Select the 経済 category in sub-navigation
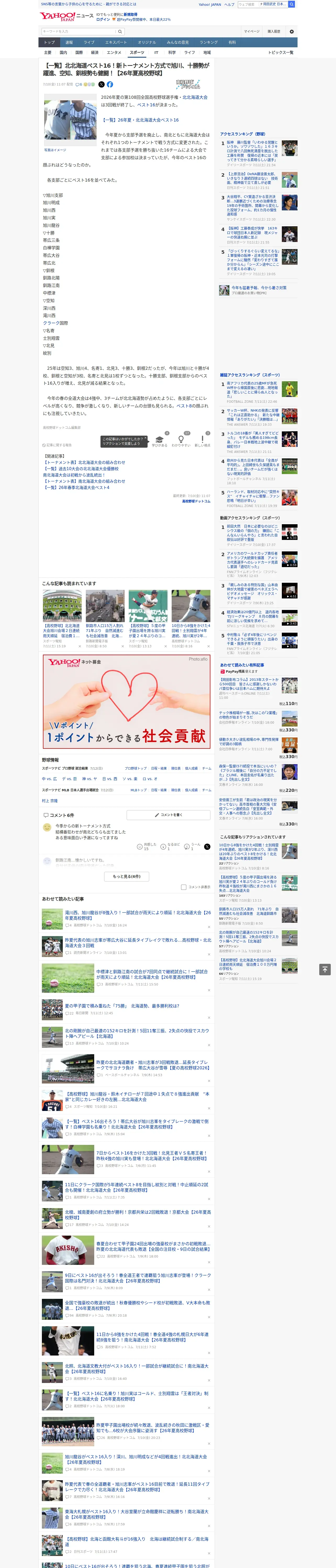The height and width of the screenshot is (1568, 336). pyautogui.click(x=94, y=53)
